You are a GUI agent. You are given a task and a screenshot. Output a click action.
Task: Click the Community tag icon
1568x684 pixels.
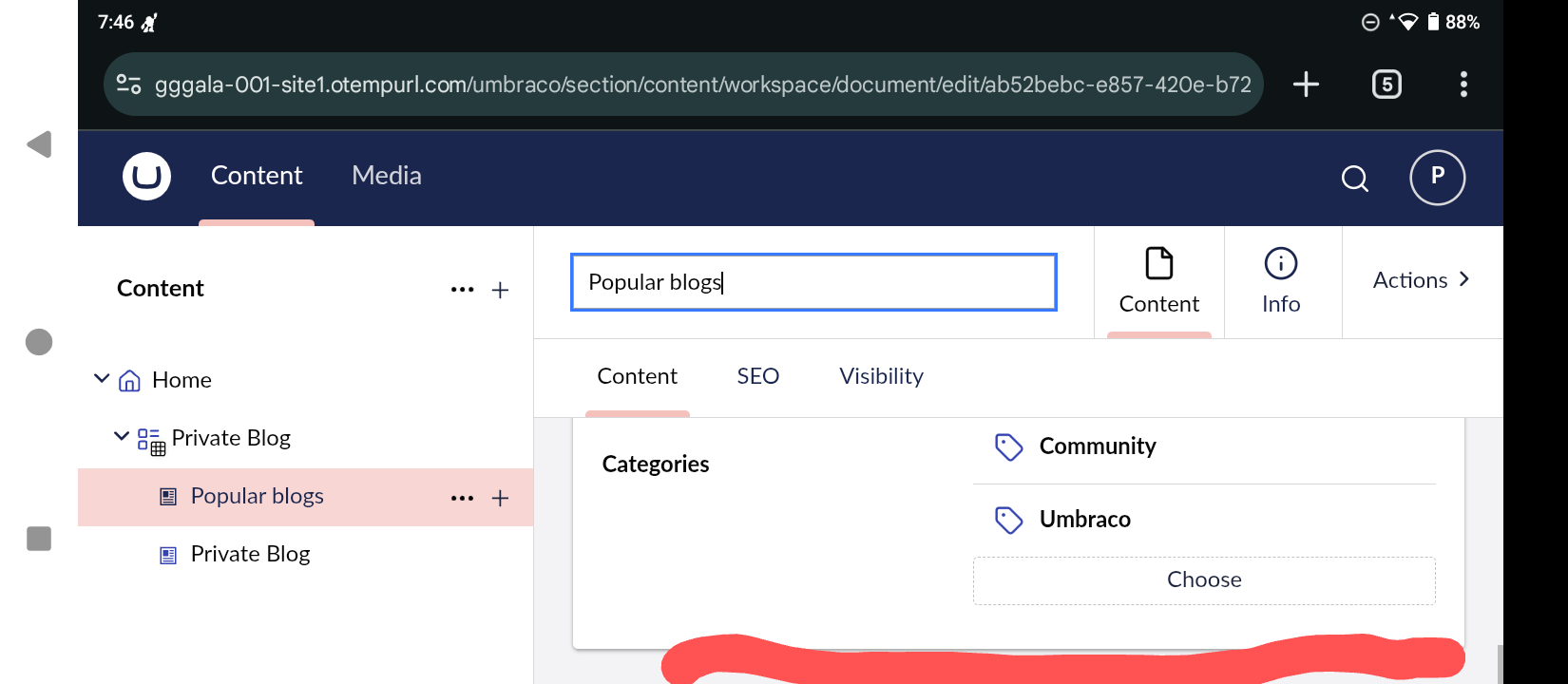coord(1008,446)
